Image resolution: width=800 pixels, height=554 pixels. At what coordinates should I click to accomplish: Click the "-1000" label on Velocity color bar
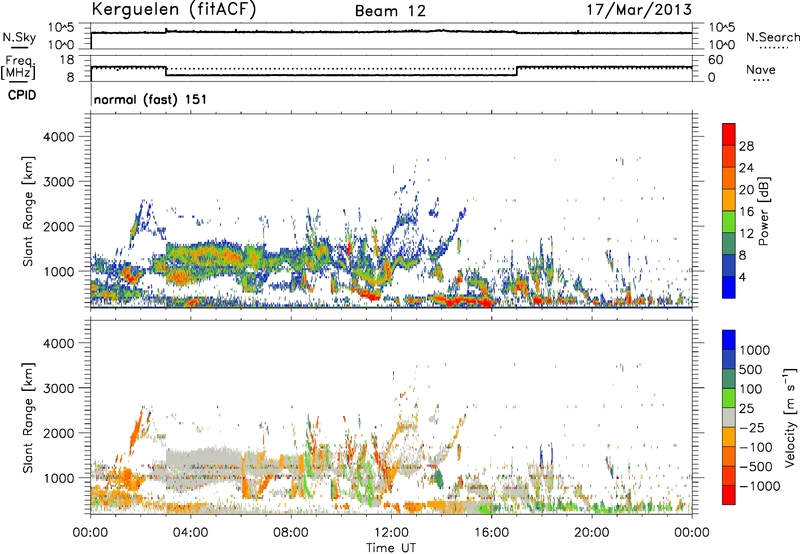[x=759, y=486]
